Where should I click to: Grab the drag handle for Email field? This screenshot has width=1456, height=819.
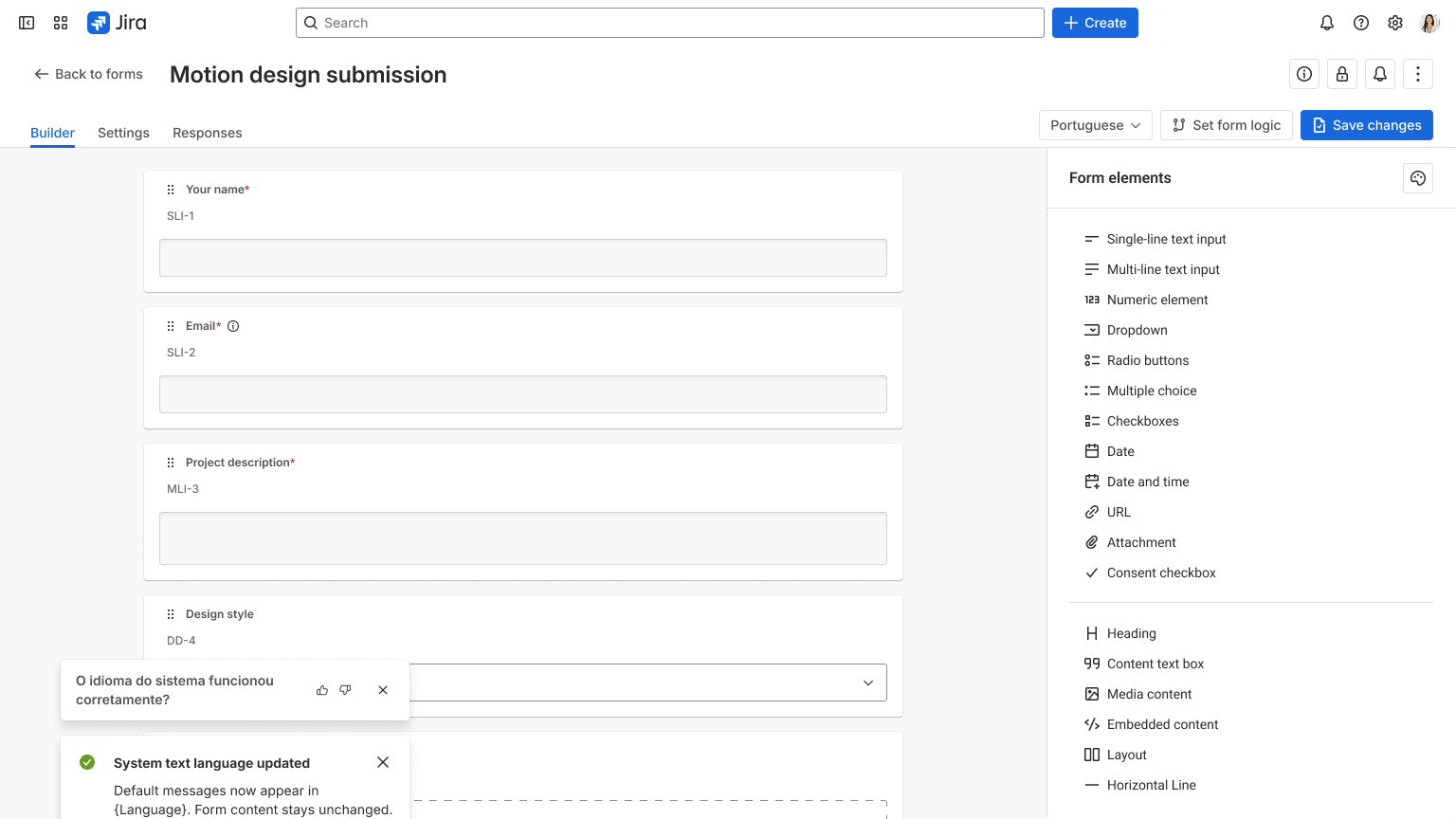coord(171,326)
